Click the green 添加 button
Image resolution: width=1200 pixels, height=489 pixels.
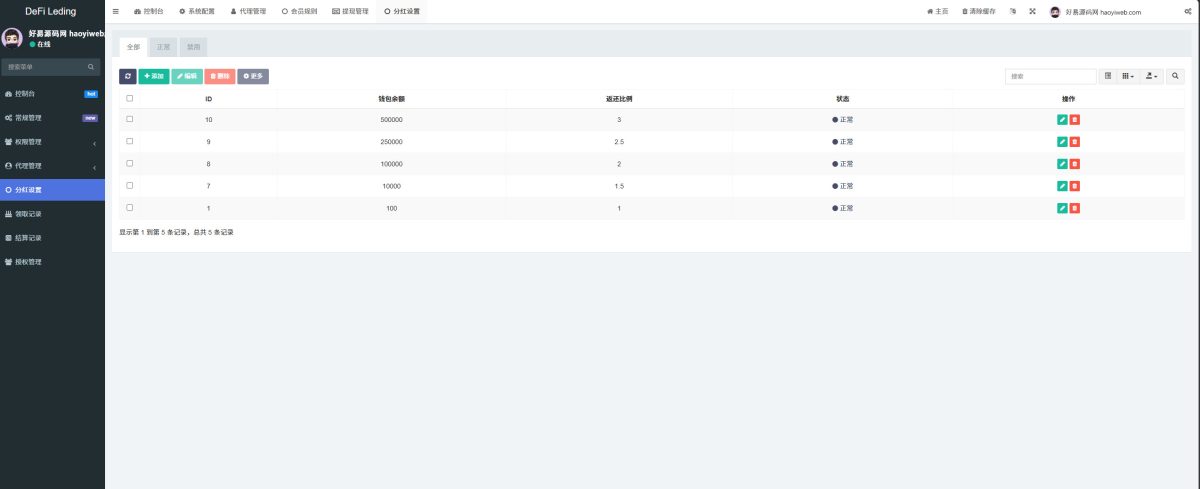click(154, 76)
